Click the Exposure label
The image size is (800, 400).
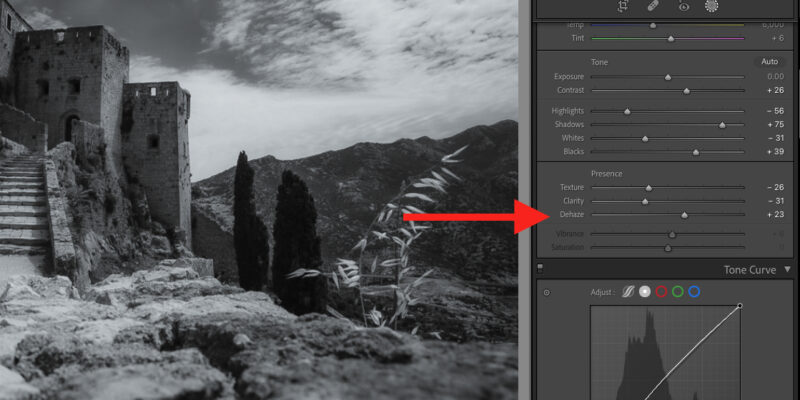pyautogui.click(x=569, y=77)
